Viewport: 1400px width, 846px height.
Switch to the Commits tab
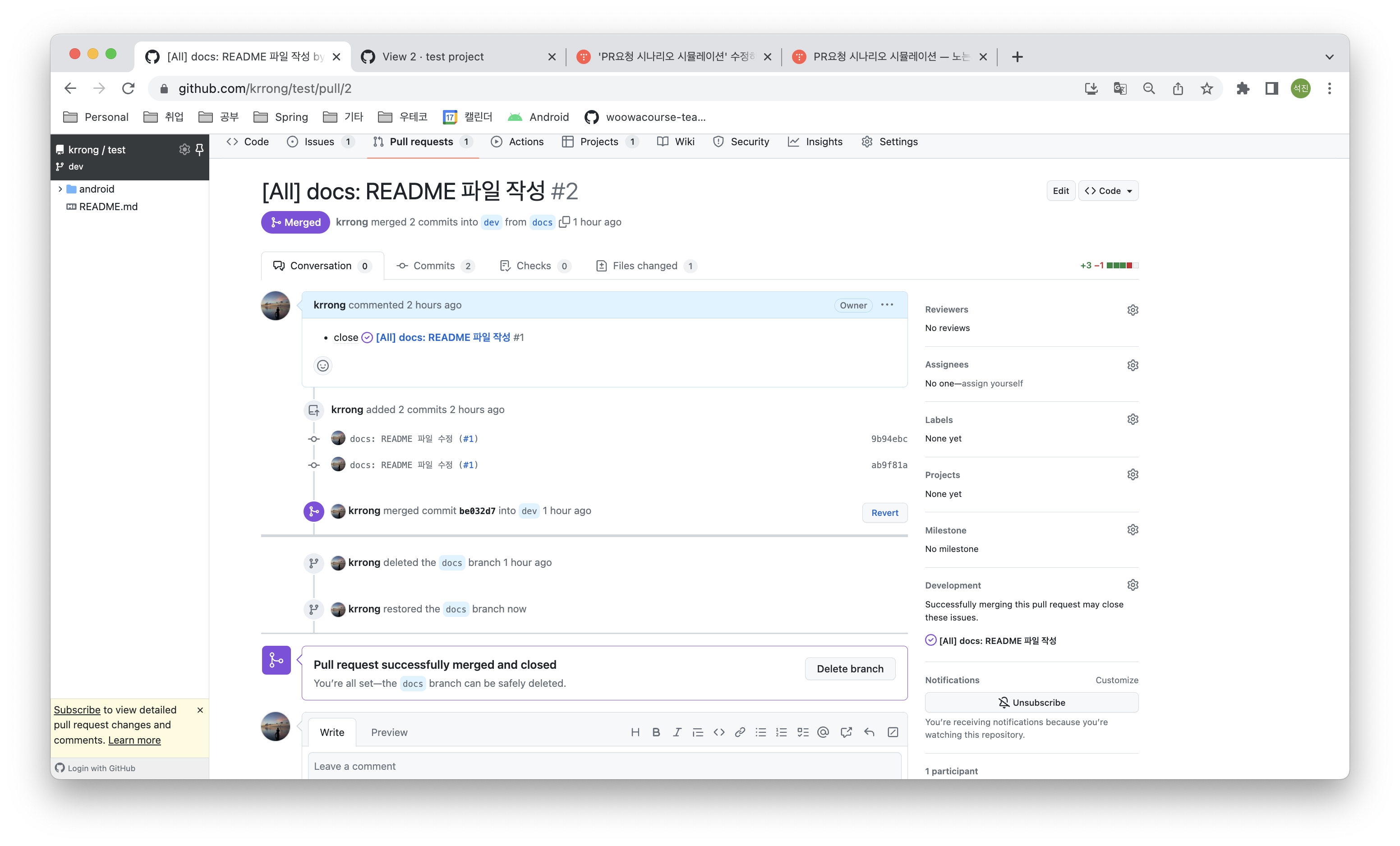(435, 266)
